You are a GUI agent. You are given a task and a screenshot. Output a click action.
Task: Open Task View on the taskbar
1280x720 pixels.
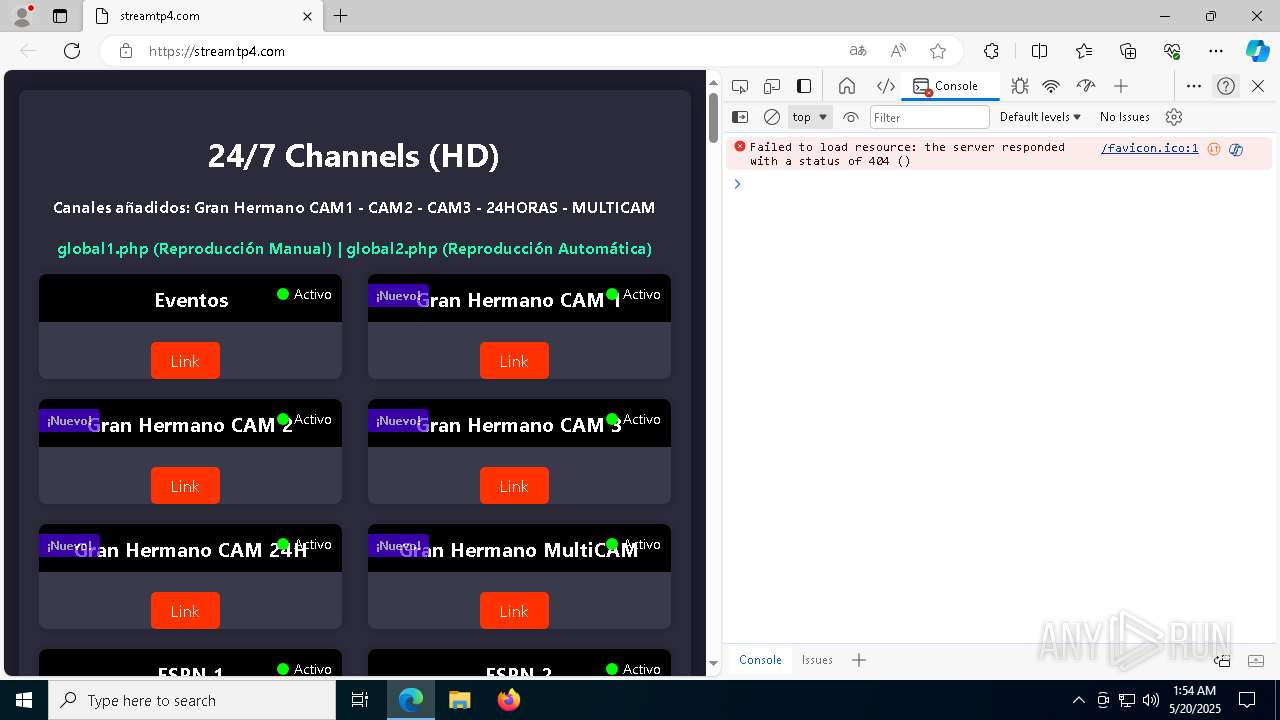pos(361,700)
